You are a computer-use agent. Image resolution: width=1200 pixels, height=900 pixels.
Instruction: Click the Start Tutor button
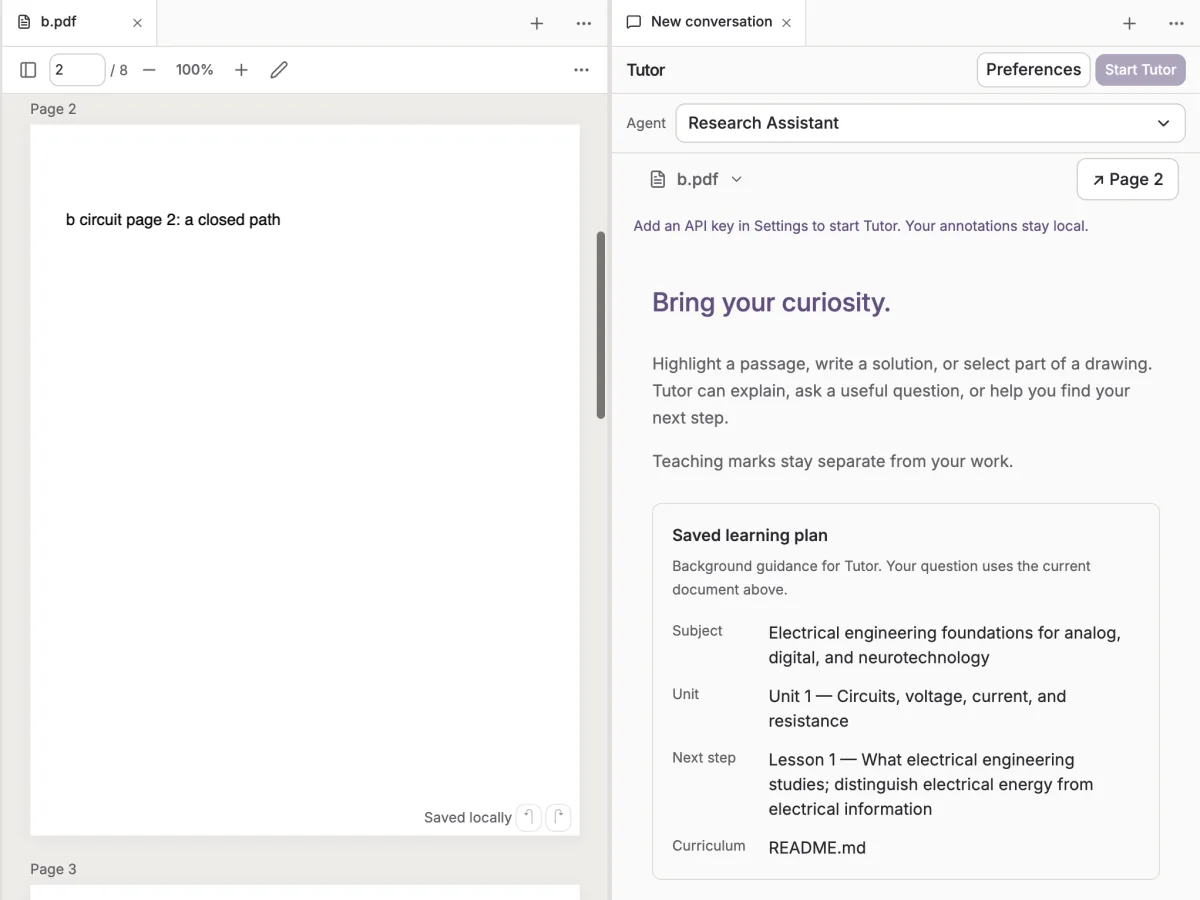pyautogui.click(x=1140, y=70)
